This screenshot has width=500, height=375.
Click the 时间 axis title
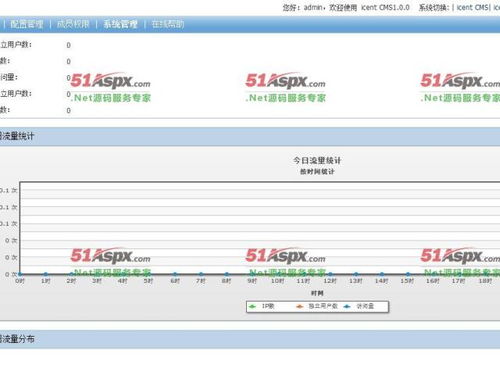317,293
